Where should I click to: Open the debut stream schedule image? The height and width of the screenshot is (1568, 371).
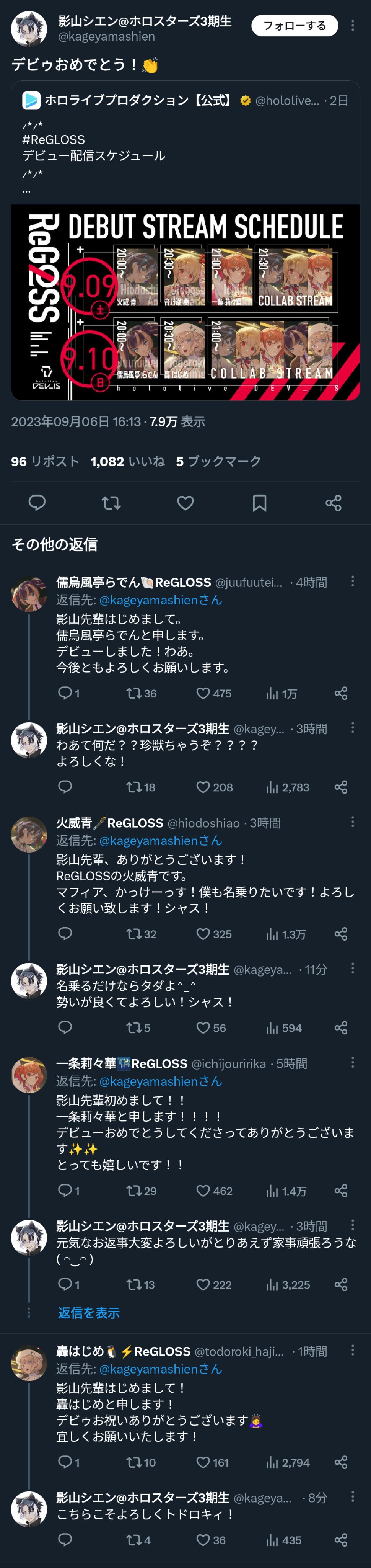(185, 302)
